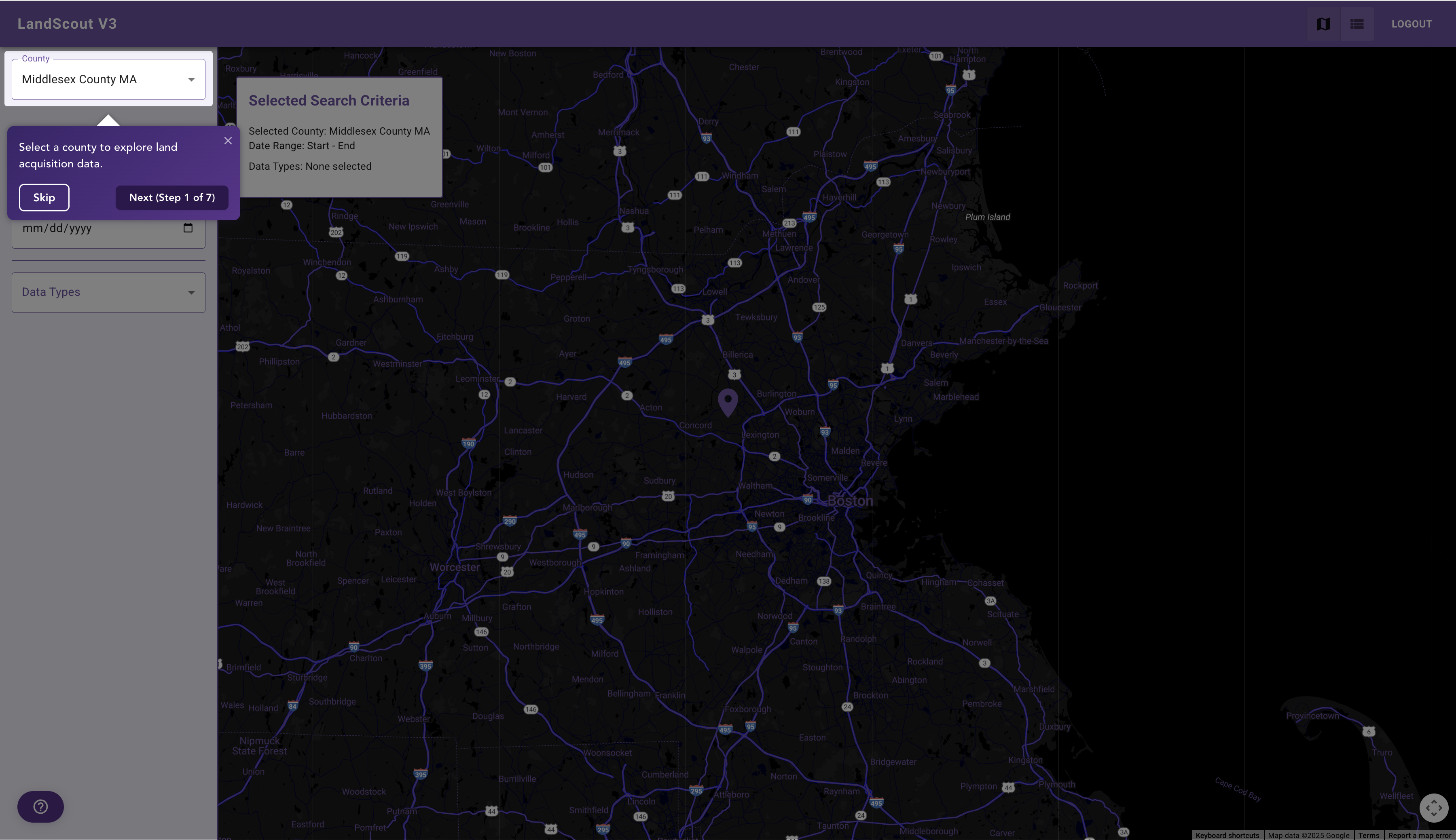Screen dimensions: 1456x840
Task: Open the map Terms link
Action: click(1368, 835)
